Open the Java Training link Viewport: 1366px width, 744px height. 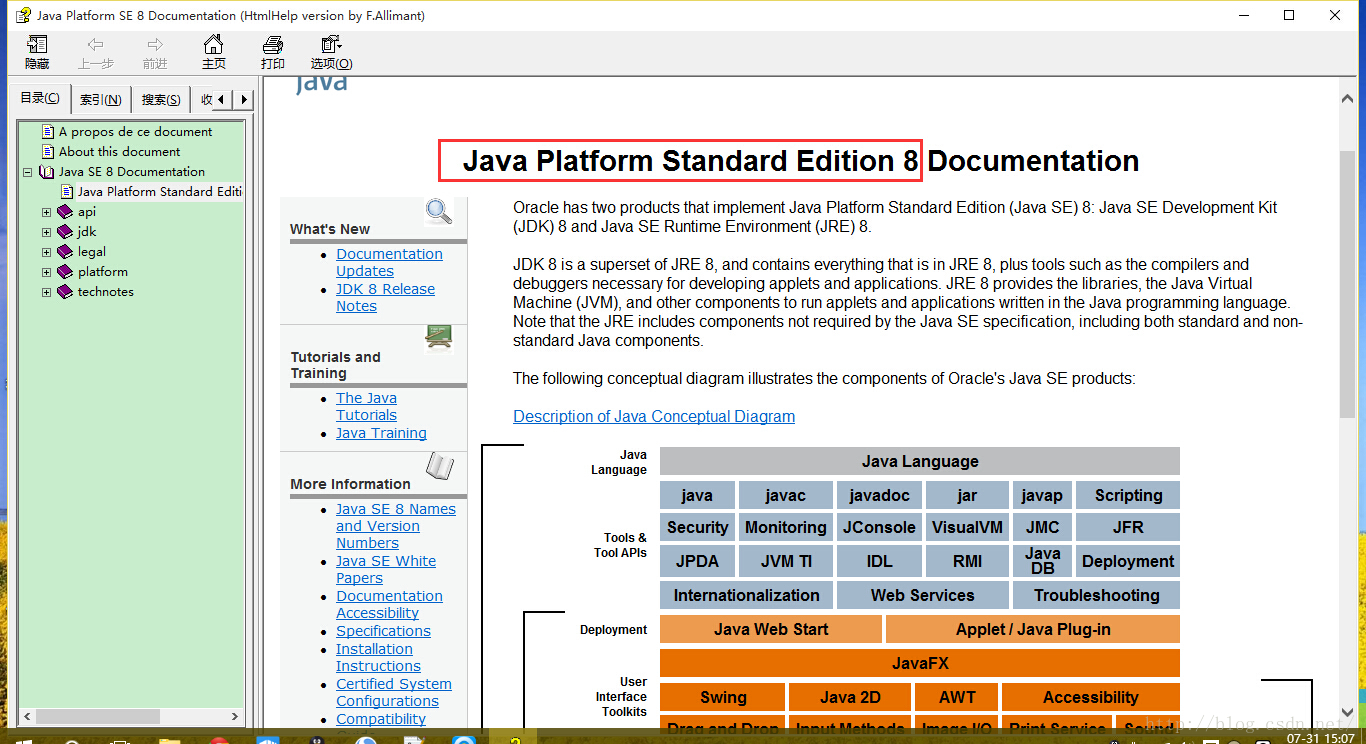pyautogui.click(x=381, y=433)
